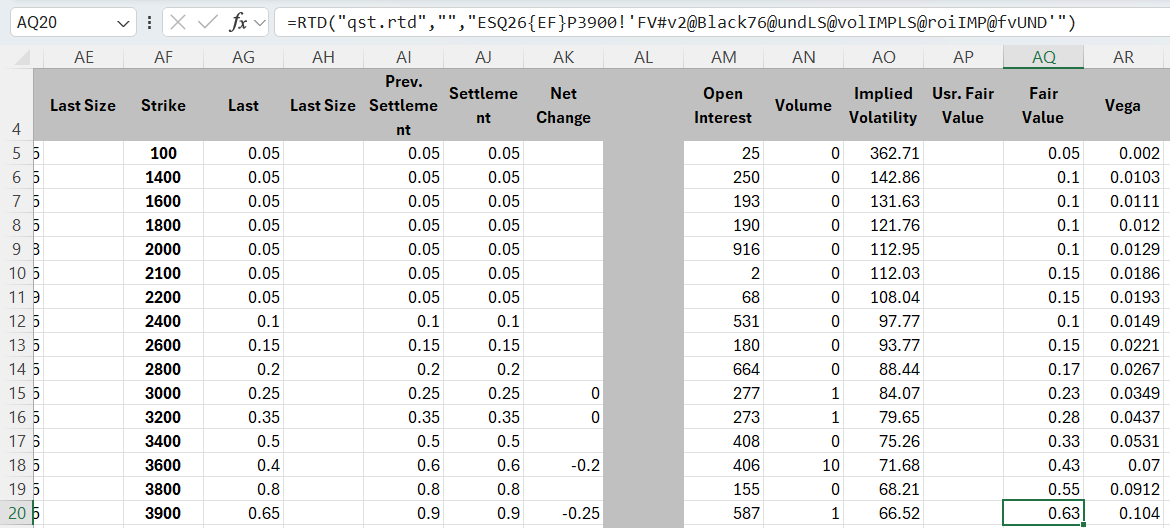Expand the formula bar function dropdown chevron
Screen dimensions: 1170x528
pos(260,23)
